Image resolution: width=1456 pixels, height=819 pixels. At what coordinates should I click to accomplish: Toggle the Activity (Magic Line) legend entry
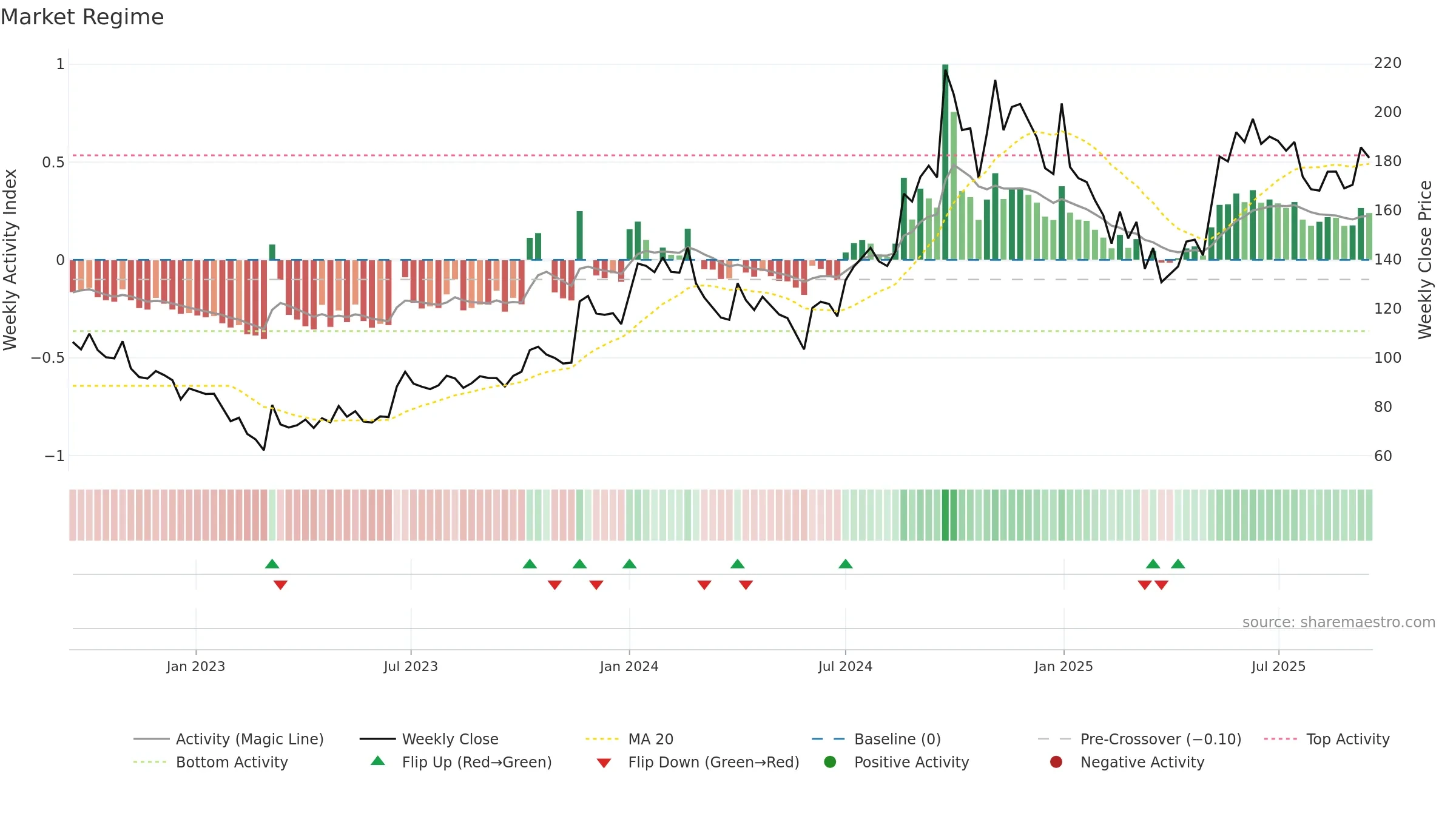229,739
